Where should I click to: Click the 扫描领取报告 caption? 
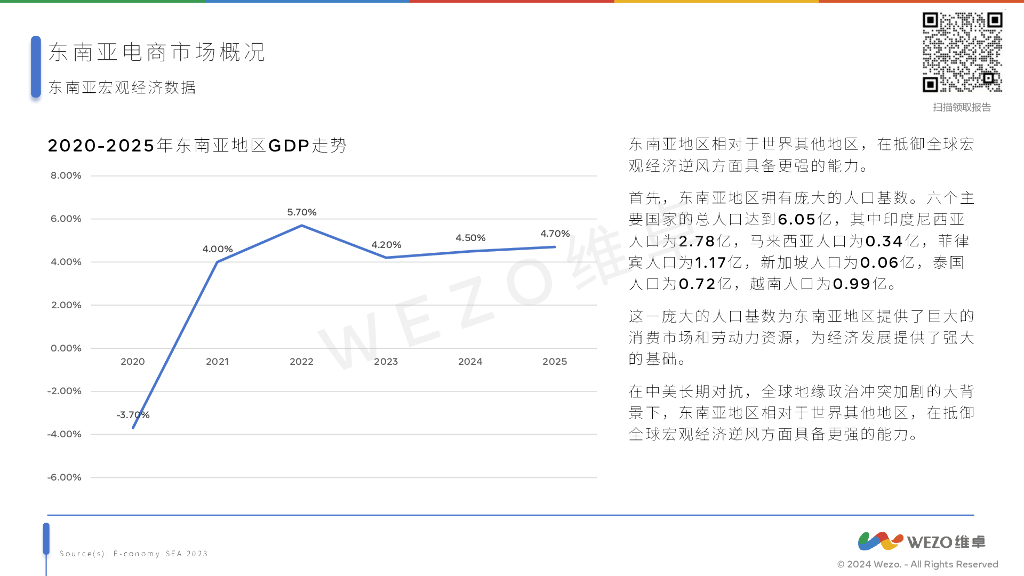962,107
